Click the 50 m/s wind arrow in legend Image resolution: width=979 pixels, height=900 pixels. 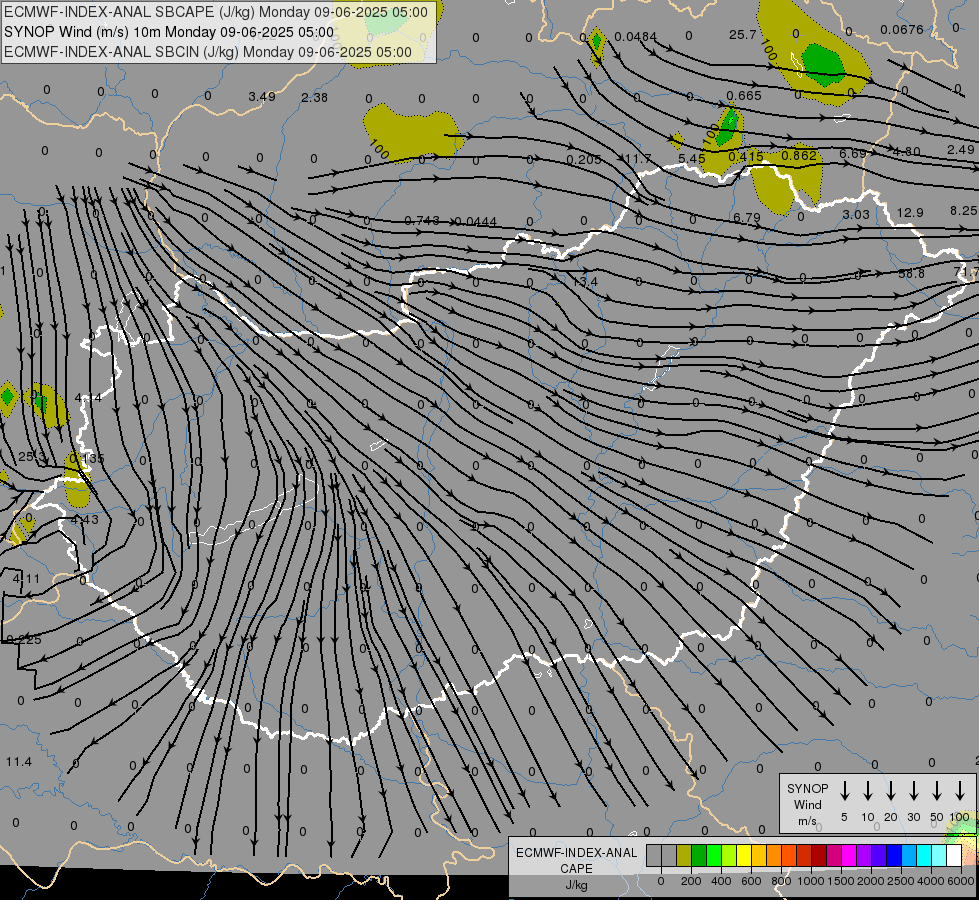click(x=937, y=790)
